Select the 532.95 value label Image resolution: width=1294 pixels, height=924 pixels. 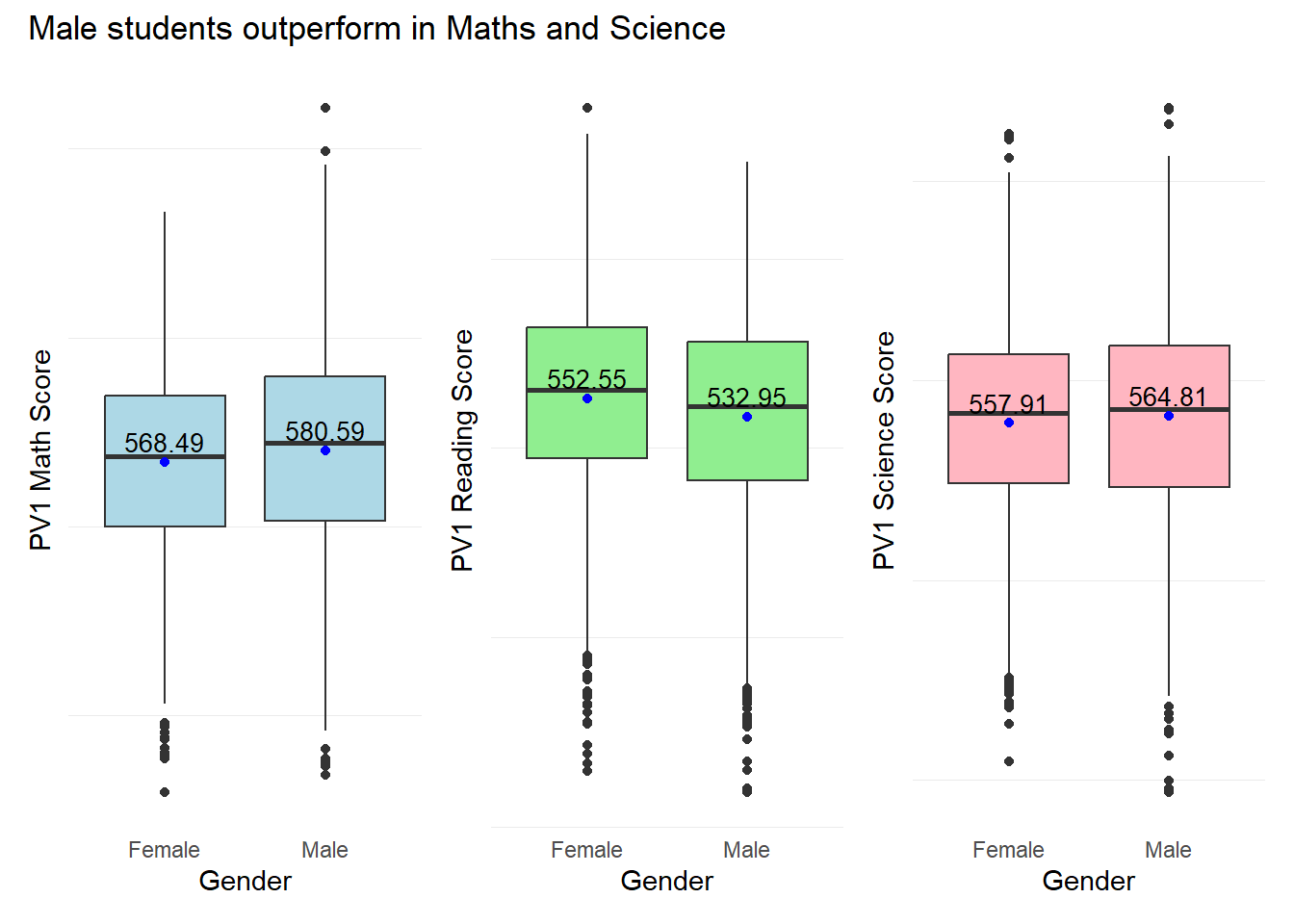click(746, 398)
